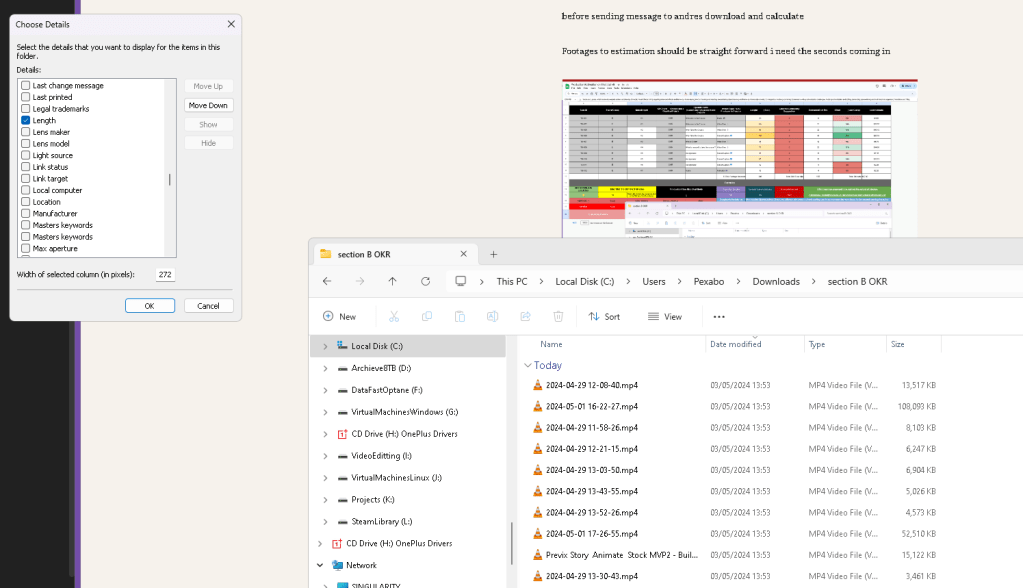Click the Forward arrow in File Explorer

pyautogui.click(x=360, y=281)
